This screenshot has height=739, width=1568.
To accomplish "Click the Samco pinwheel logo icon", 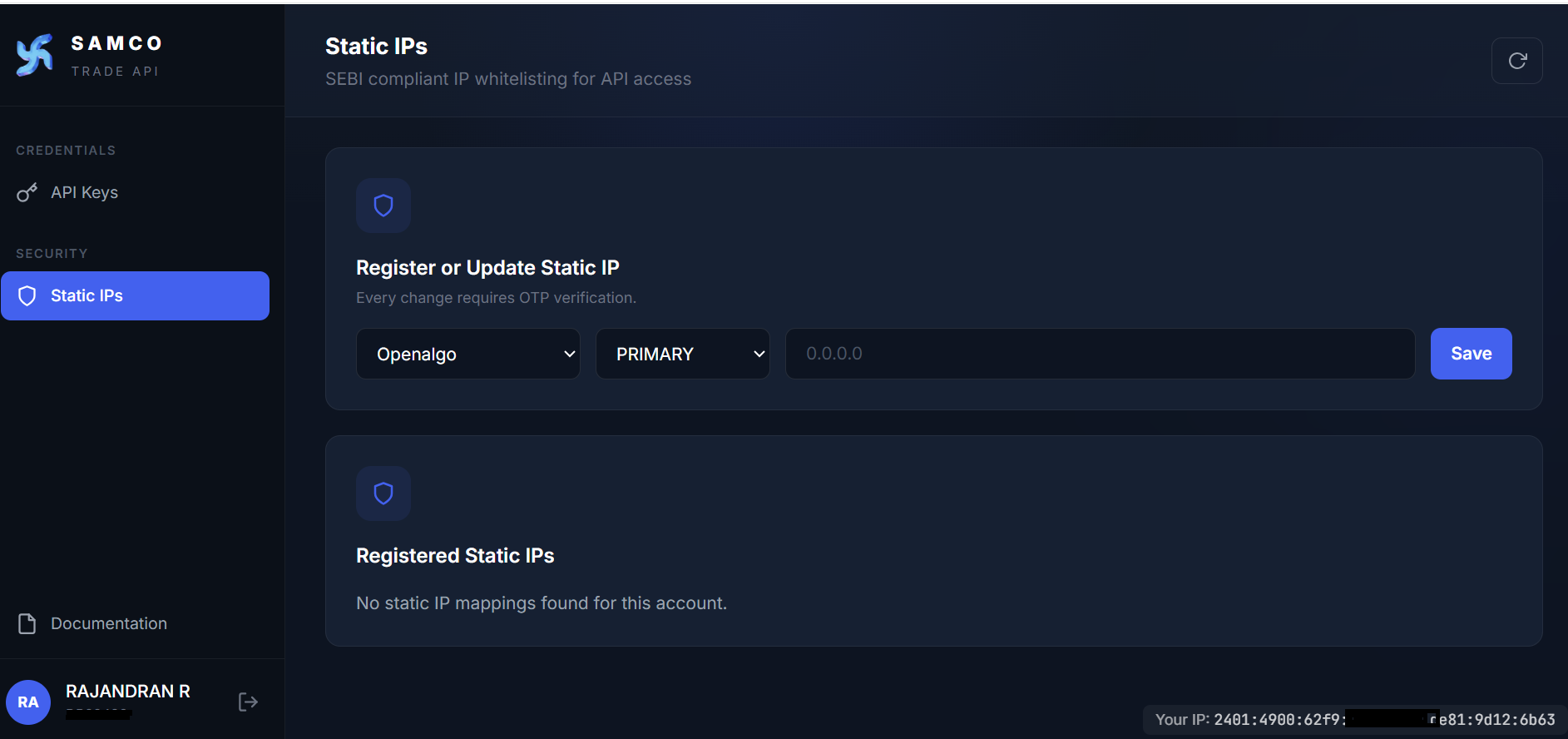I will (35, 55).
